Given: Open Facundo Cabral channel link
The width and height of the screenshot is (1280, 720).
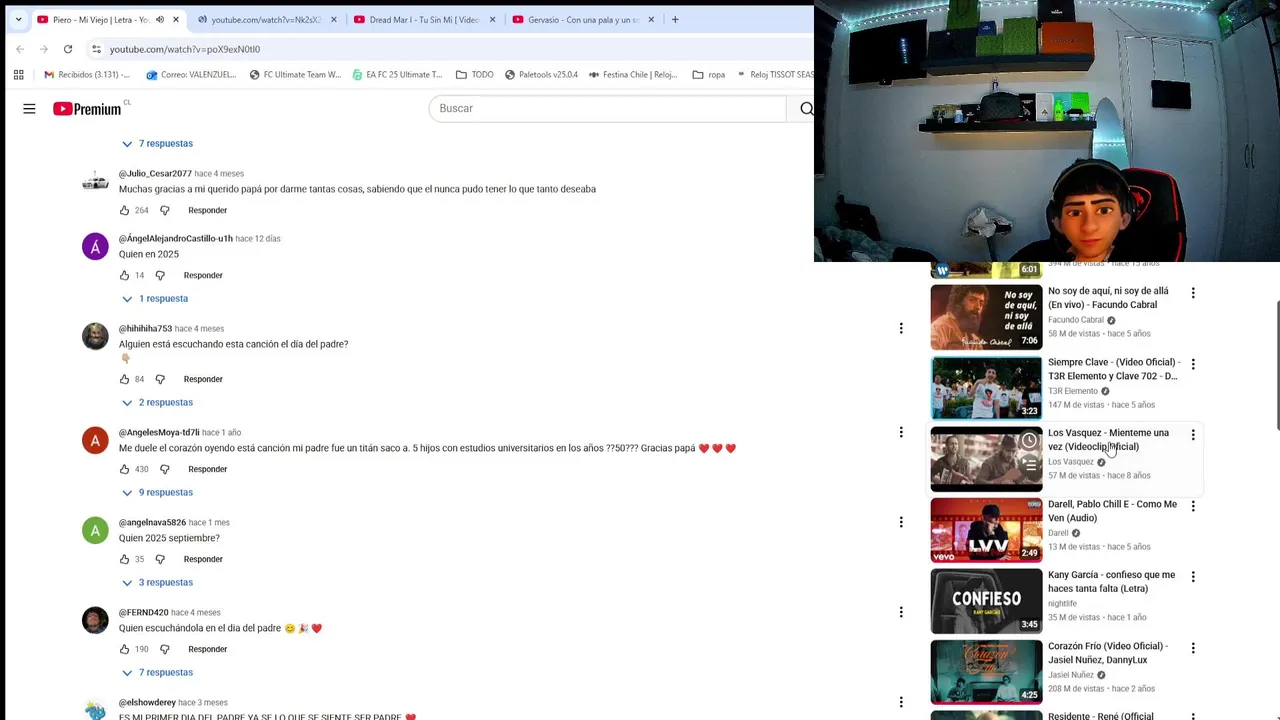Looking at the screenshot, I should 1076,320.
